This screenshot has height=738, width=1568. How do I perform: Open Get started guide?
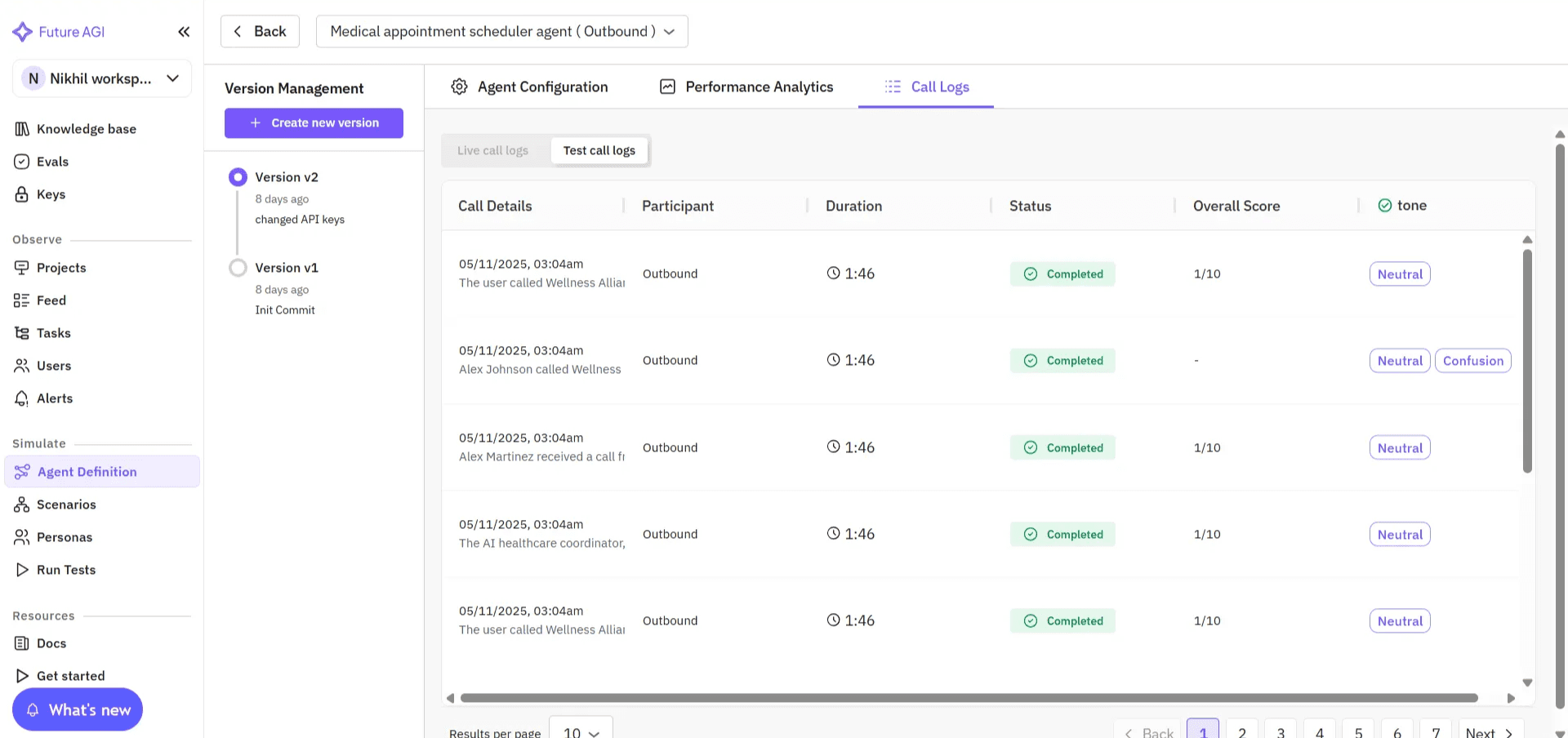[70, 676]
